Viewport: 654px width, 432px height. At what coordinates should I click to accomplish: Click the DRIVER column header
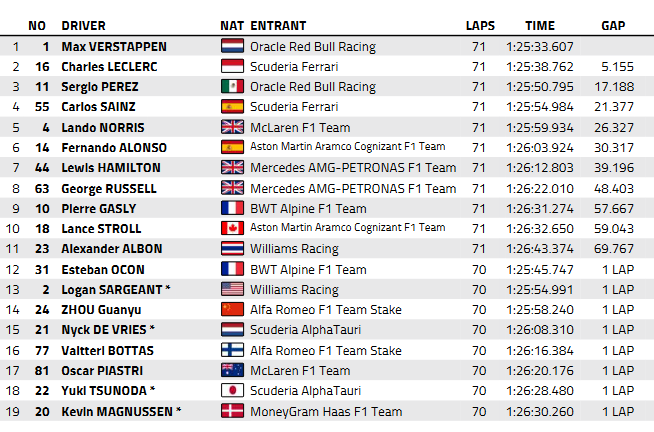(83, 26)
